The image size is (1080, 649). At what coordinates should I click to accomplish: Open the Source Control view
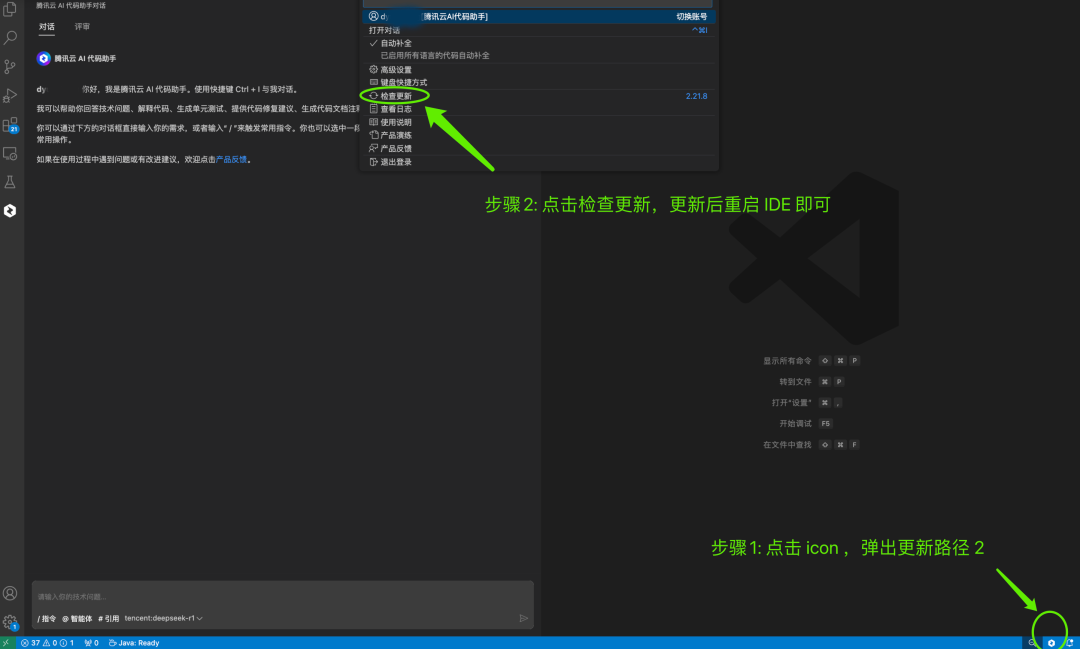[10, 67]
